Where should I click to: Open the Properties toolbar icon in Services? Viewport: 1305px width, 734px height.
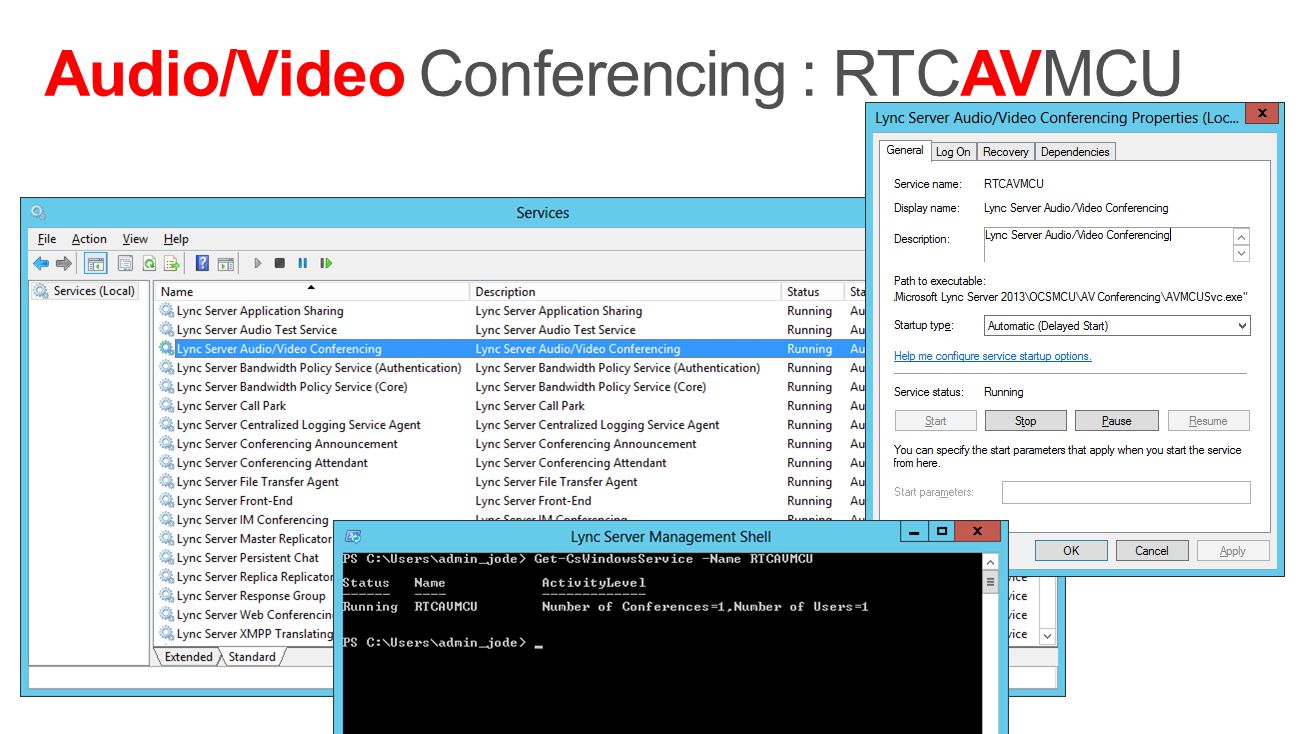[125, 264]
